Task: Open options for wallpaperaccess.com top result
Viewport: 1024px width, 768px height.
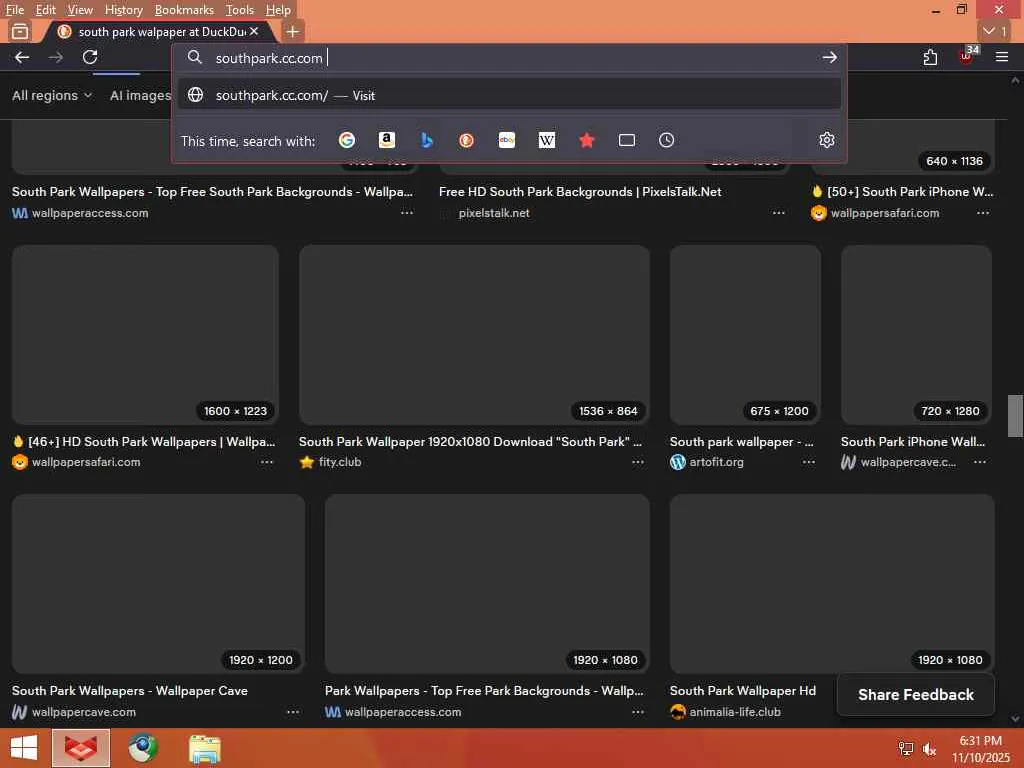Action: [x=407, y=213]
